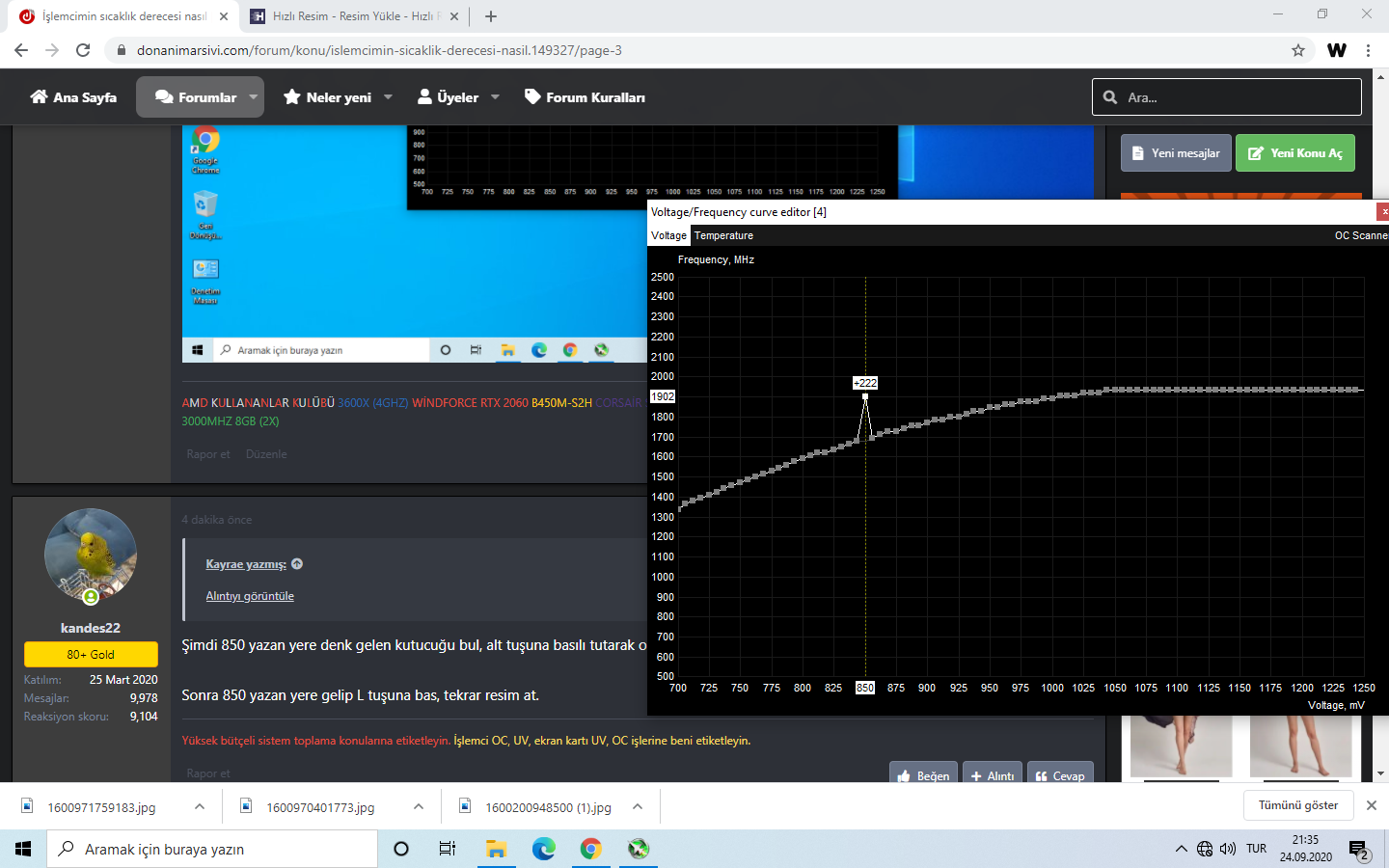Expand the Neler yeni dropdown arrow
Screen dimensions: 1389x868
click(389, 97)
